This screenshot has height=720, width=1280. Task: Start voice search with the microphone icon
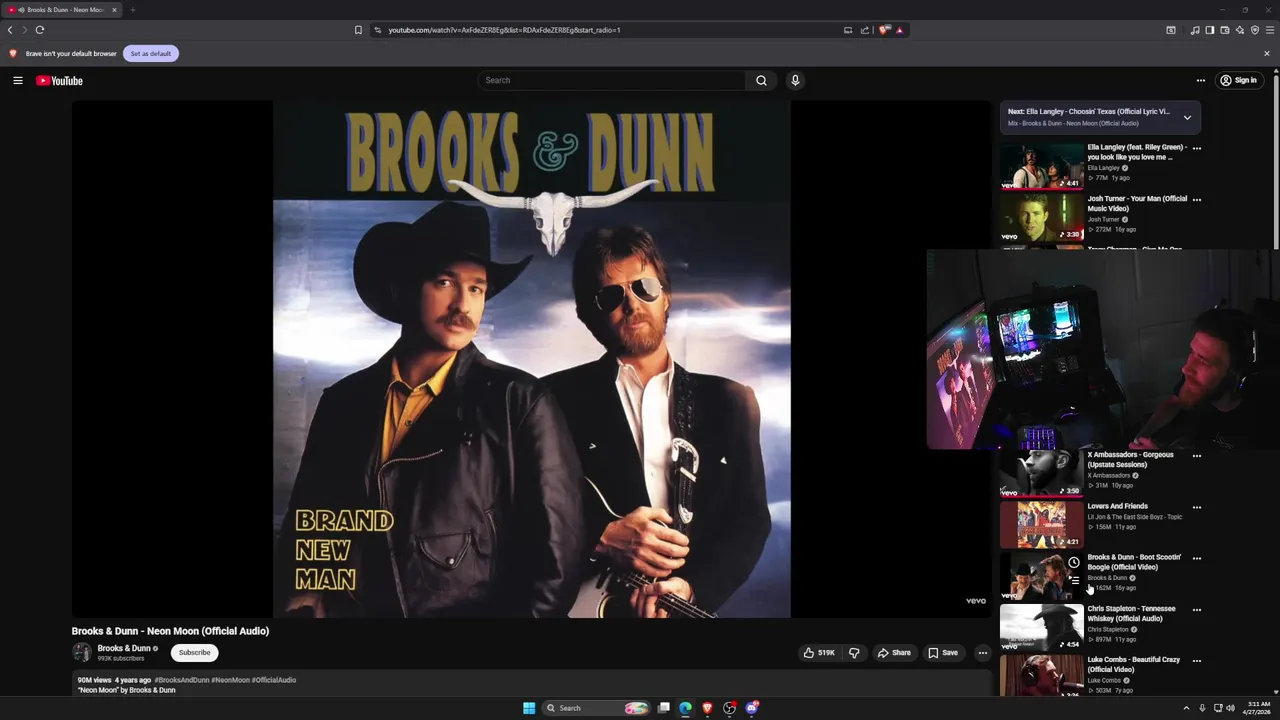click(x=795, y=80)
